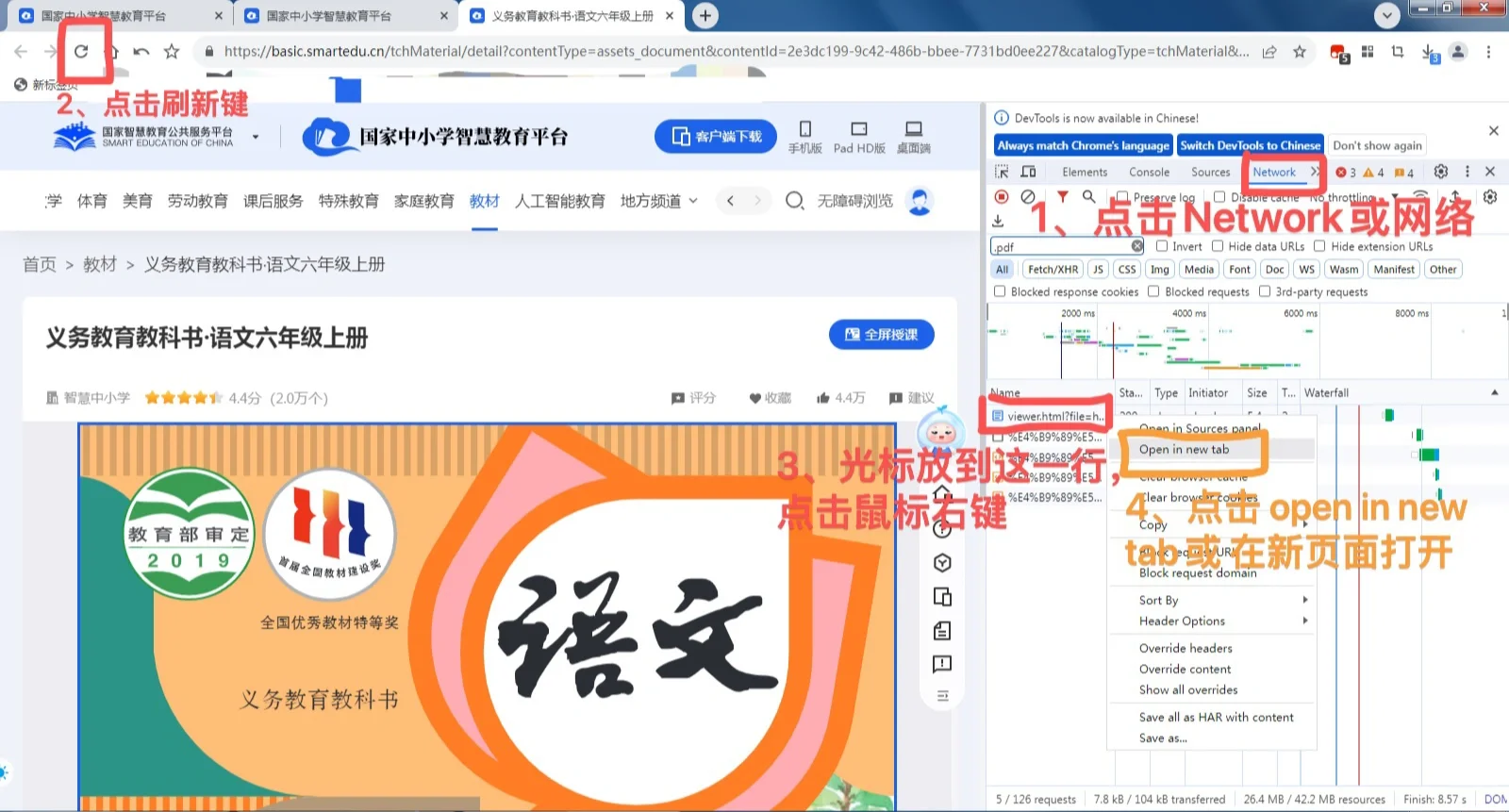Switch to the Elements tab
This screenshot has width=1509, height=812.
[x=1085, y=172]
